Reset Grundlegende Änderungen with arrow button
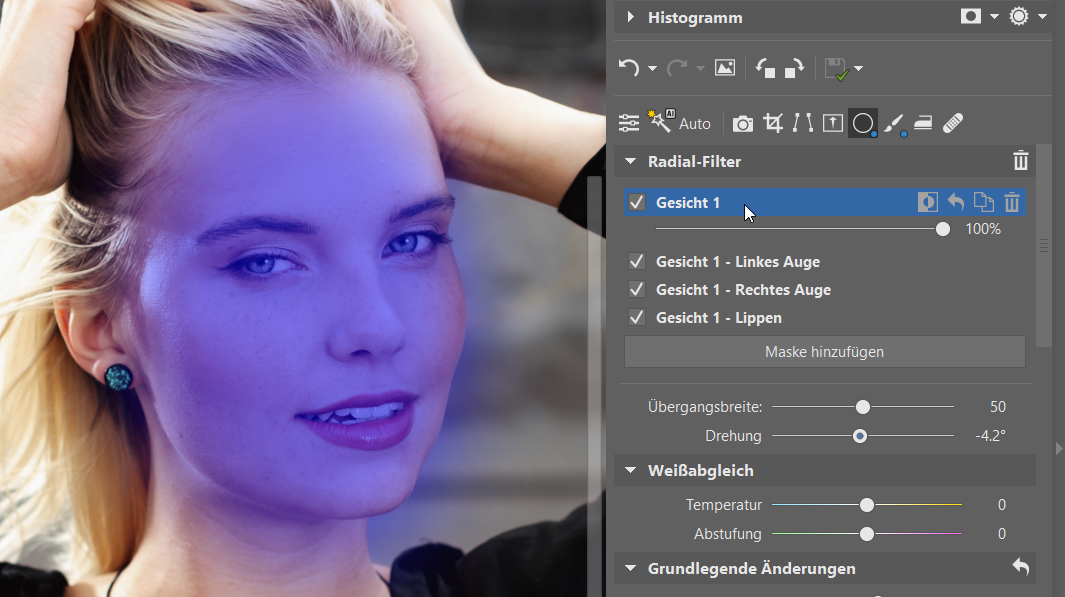Viewport: 1065px width, 597px height. click(x=1020, y=568)
